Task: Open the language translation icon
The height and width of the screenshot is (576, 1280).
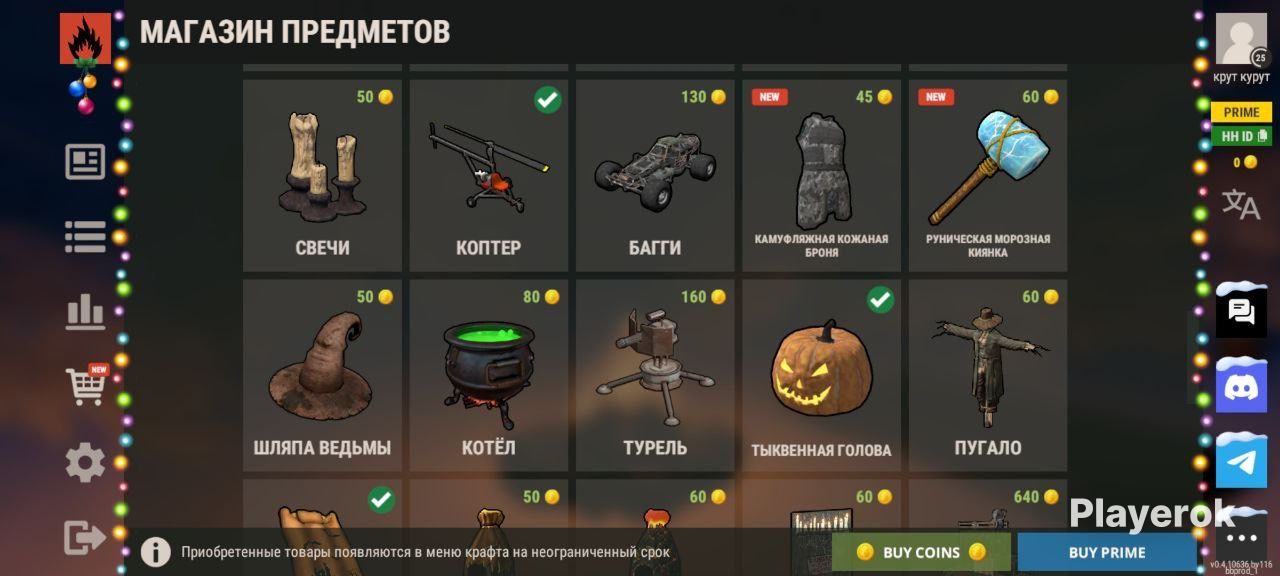Action: tap(1241, 204)
